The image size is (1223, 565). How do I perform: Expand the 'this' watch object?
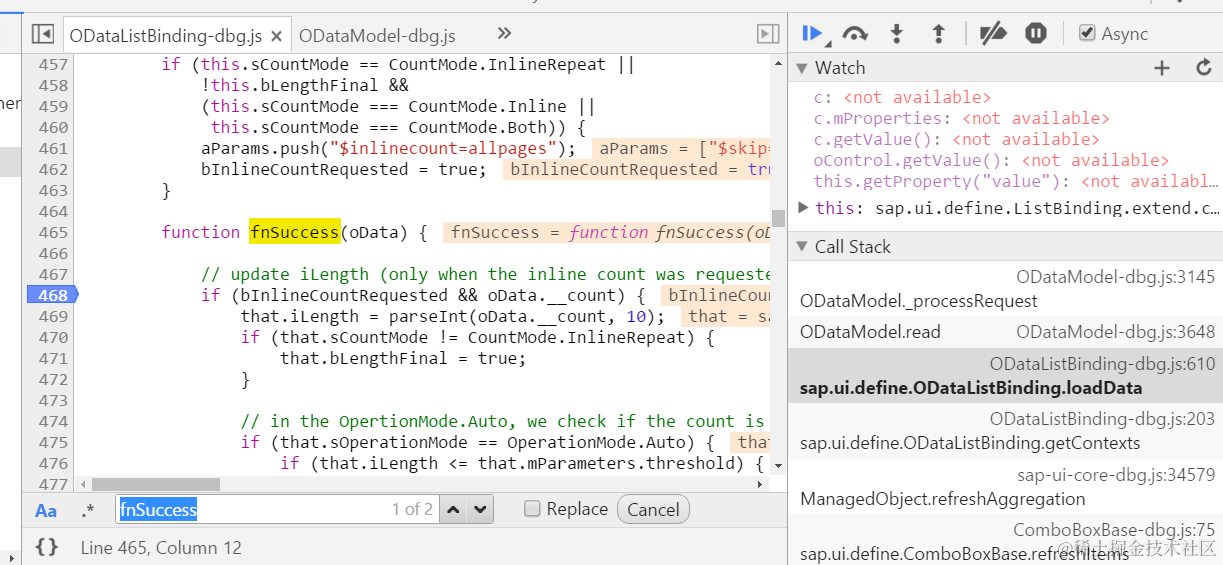click(804, 207)
